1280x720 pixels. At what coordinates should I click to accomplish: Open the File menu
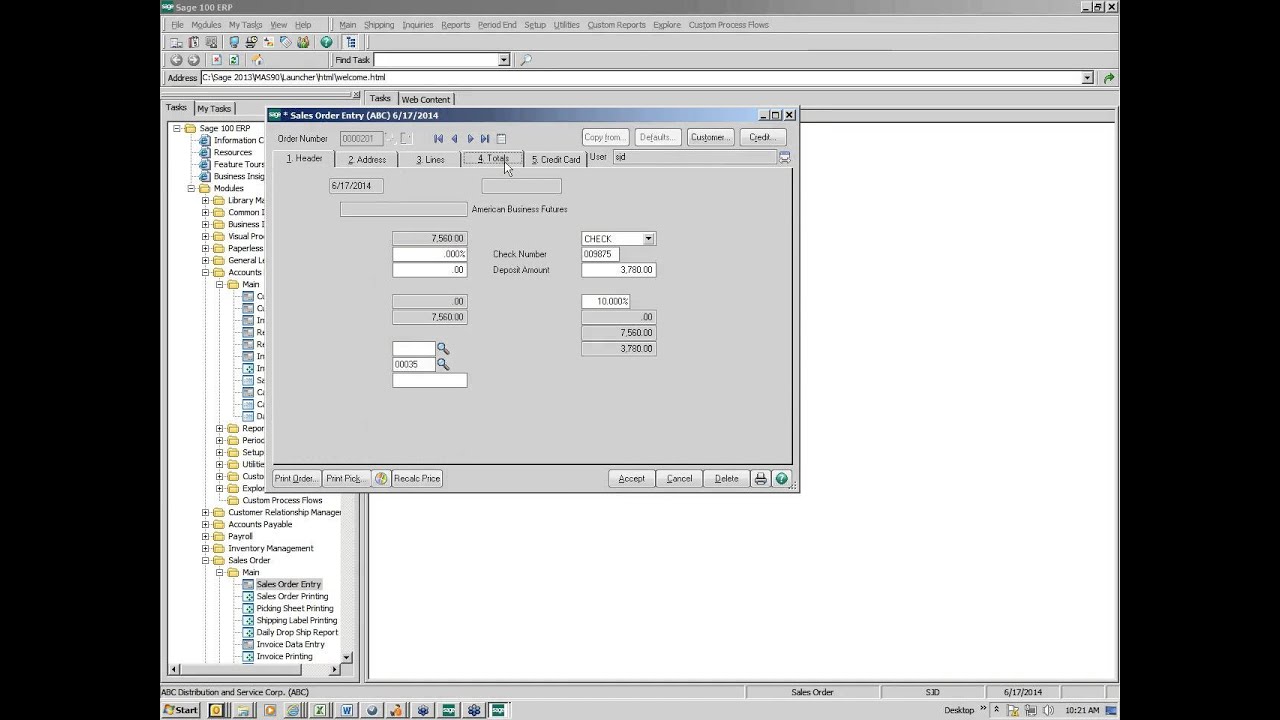(177, 25)
